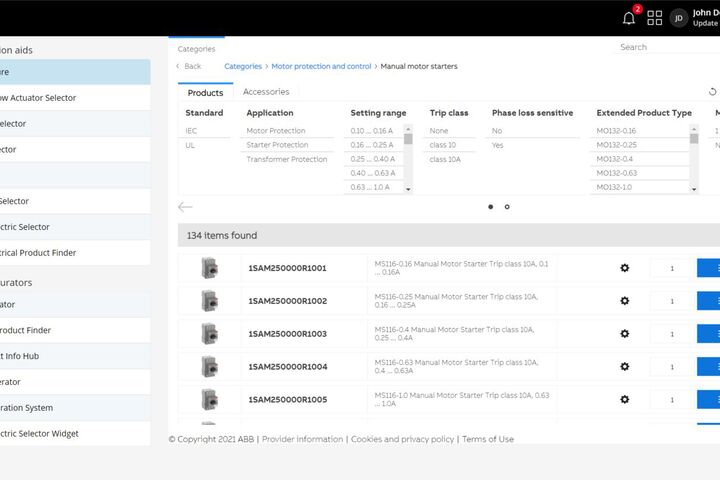The height and width of the screenshot is (480, 720).
Task: Open Cookies and privacy policy link
Action: tap(402, 439)
